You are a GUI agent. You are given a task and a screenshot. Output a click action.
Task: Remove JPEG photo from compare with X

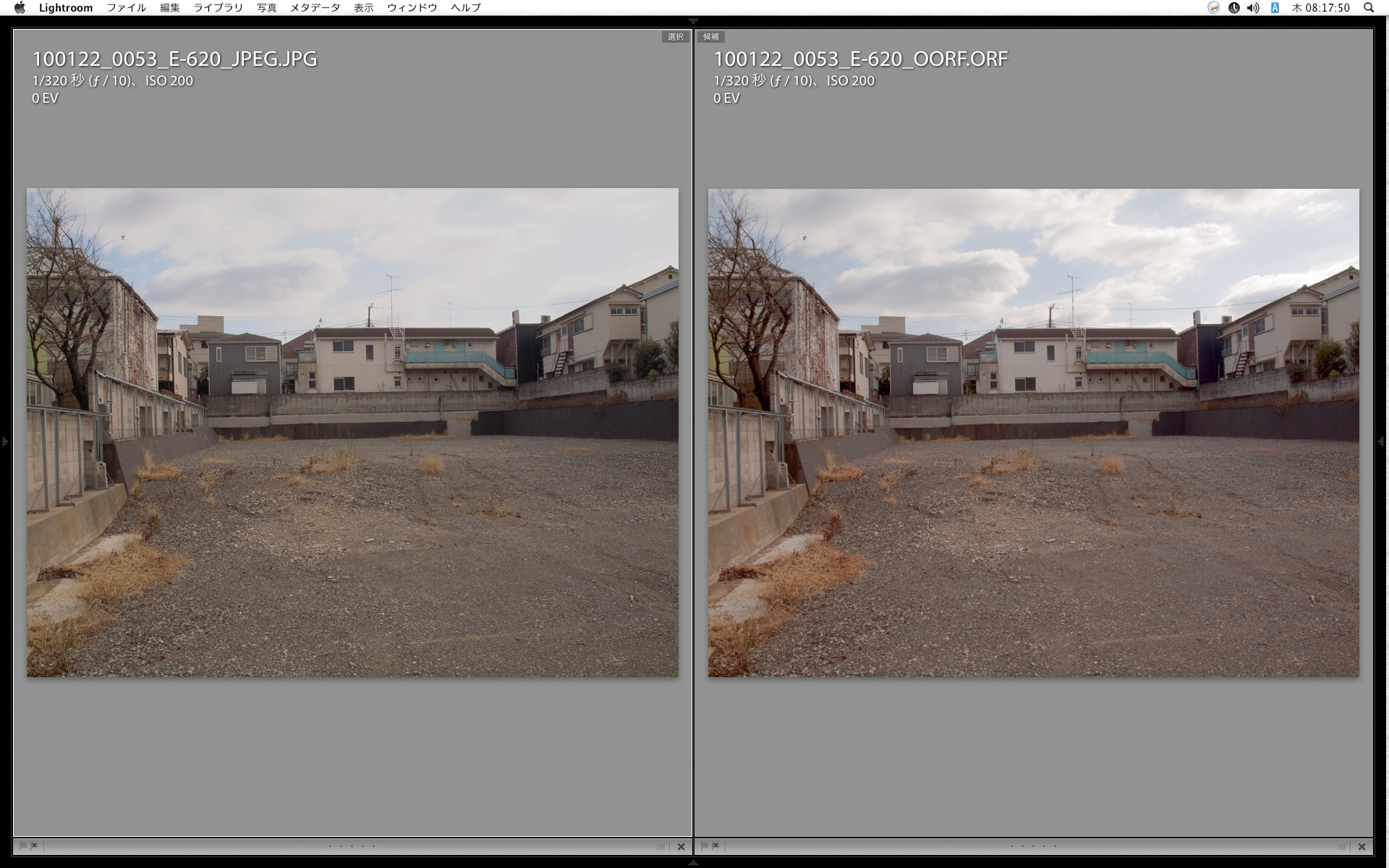point(681,846)
